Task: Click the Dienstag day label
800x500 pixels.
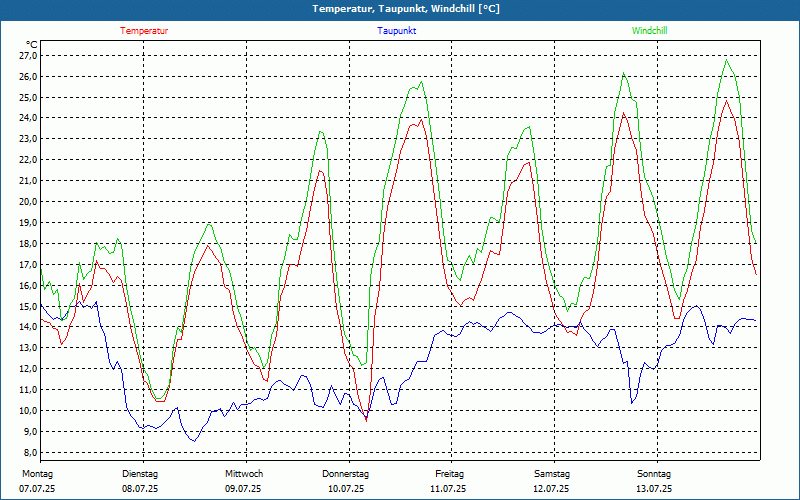Action: pyautogui.click(x=140, y=474)
